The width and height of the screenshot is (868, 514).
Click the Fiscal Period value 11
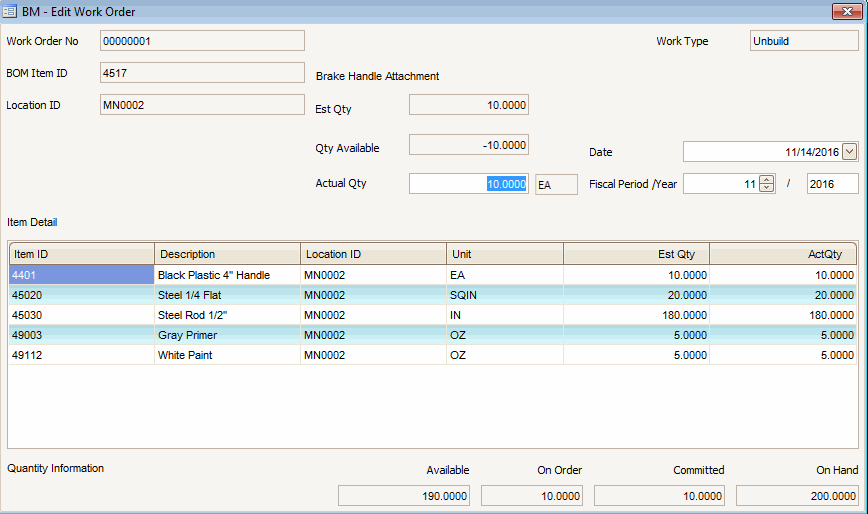(x=721, y=184)
